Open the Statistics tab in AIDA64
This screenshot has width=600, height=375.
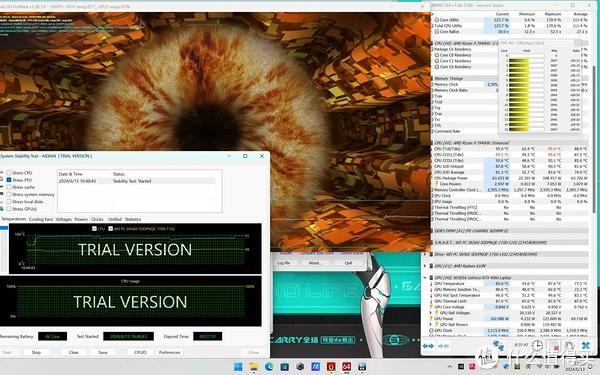(133, 219)
